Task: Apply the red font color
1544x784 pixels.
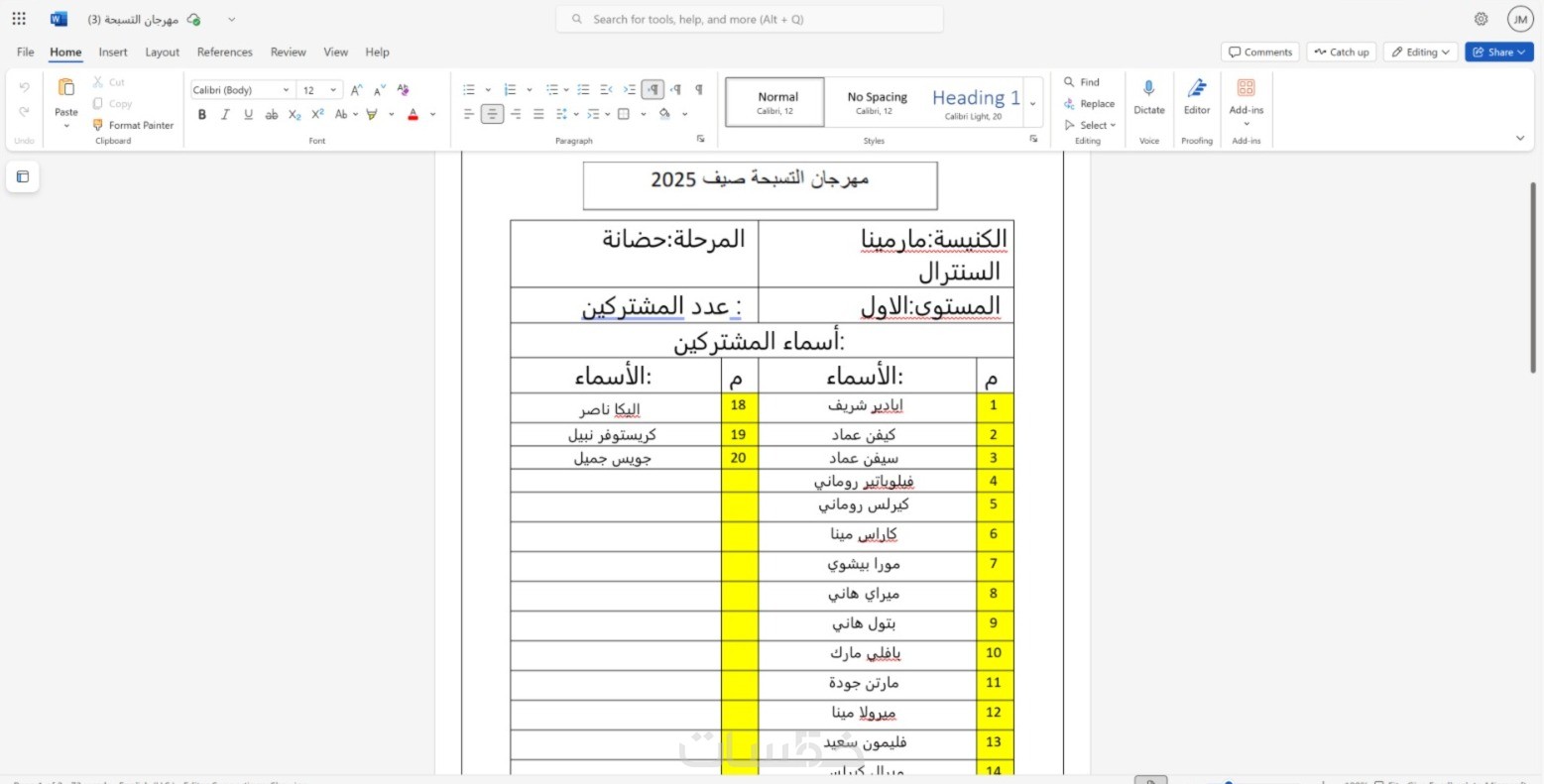Action: click(414, 114)
